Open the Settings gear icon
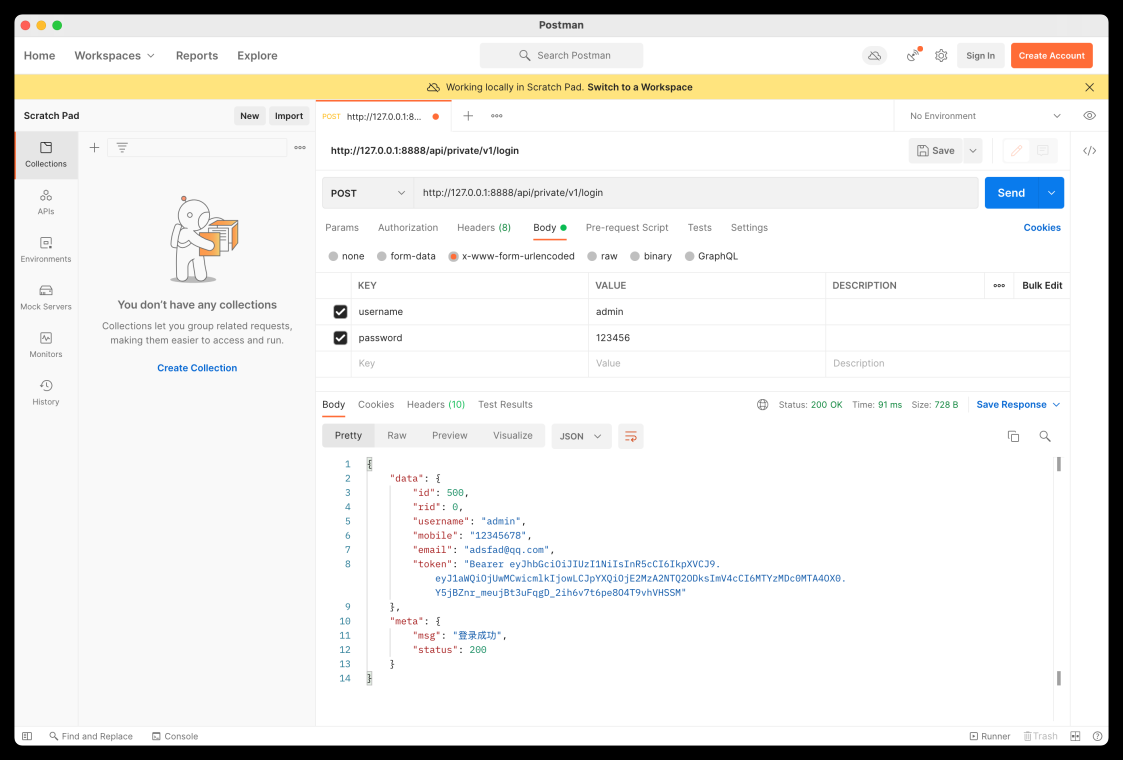This screenshot has width=1123, height=760. click(941, 56)
